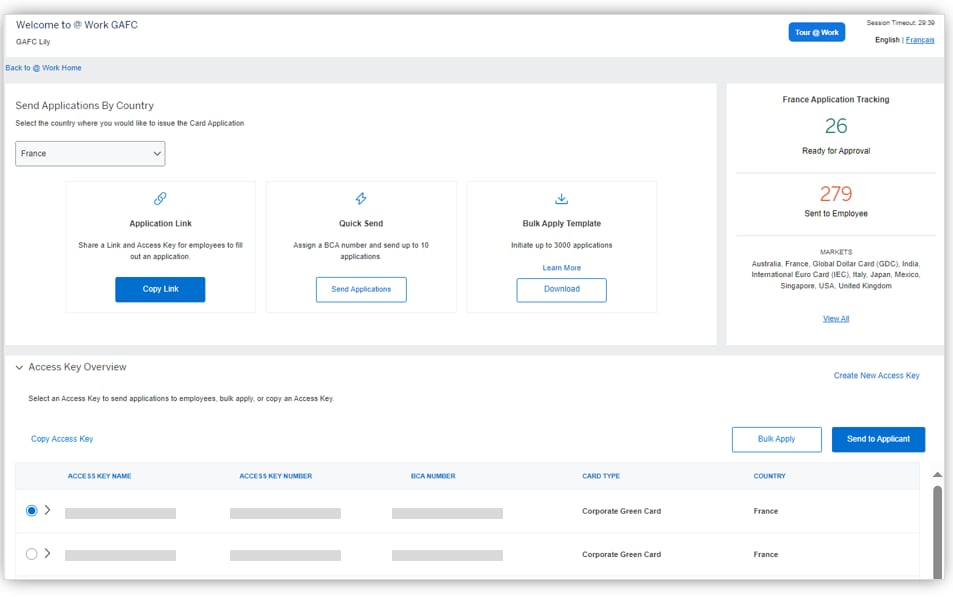The height and width of the screenshot is (597, 953).
Task: Click the Create New Access Key link
Action: pos(876,376)
